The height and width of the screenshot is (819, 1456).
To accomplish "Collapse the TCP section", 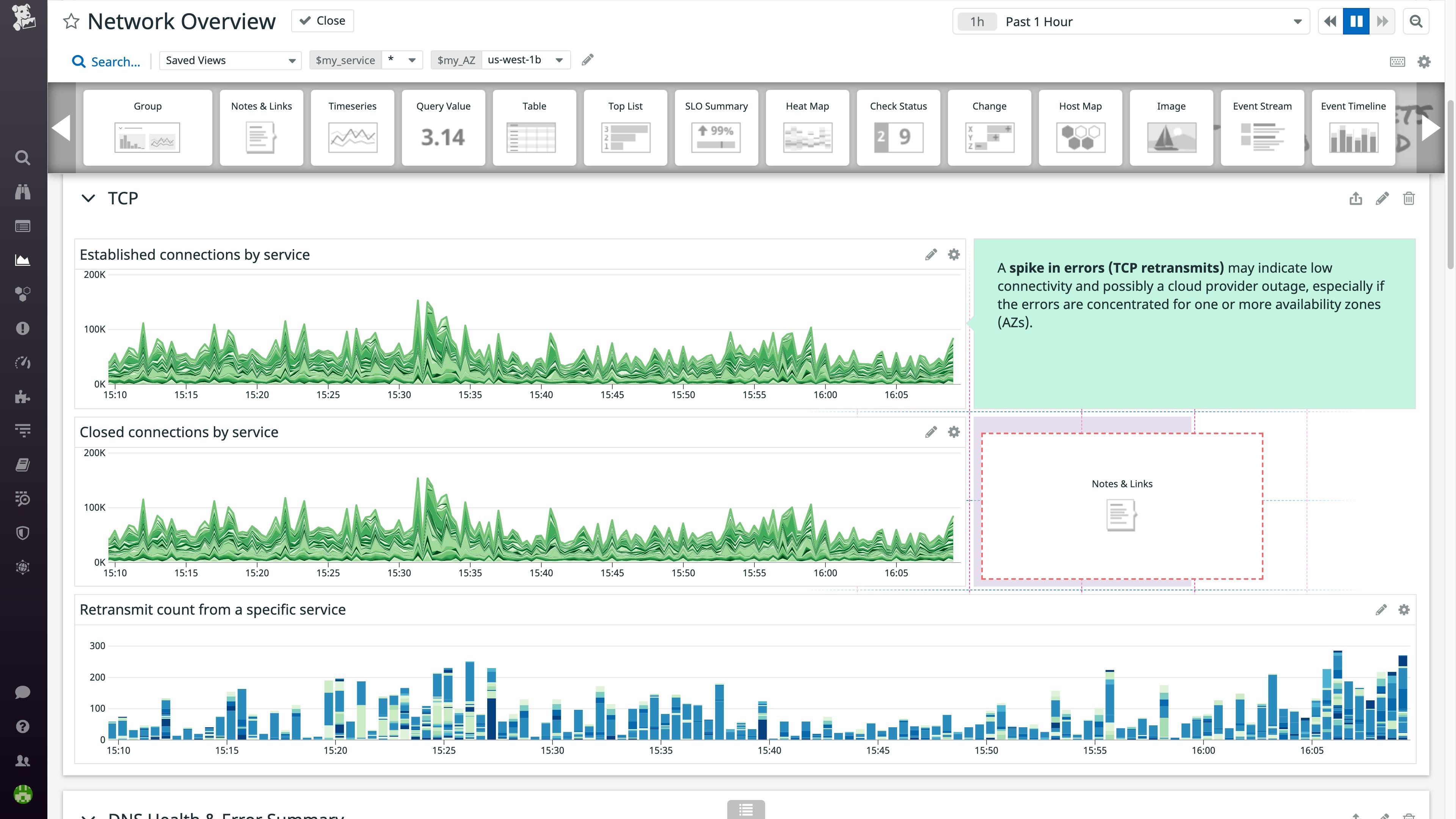I will [x=88, y=198].
